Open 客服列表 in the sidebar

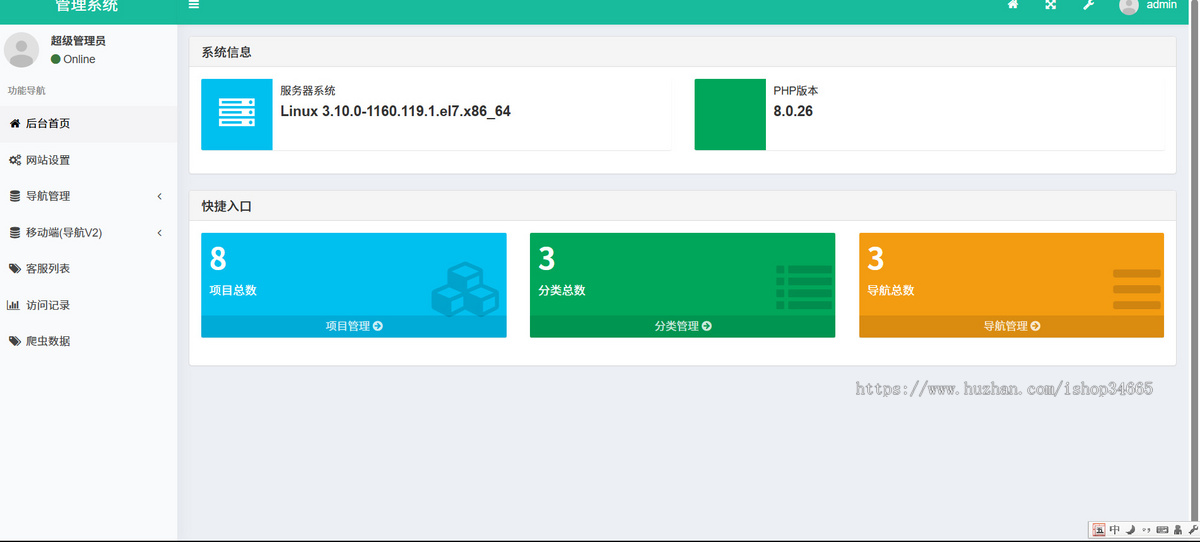[89, 268]
